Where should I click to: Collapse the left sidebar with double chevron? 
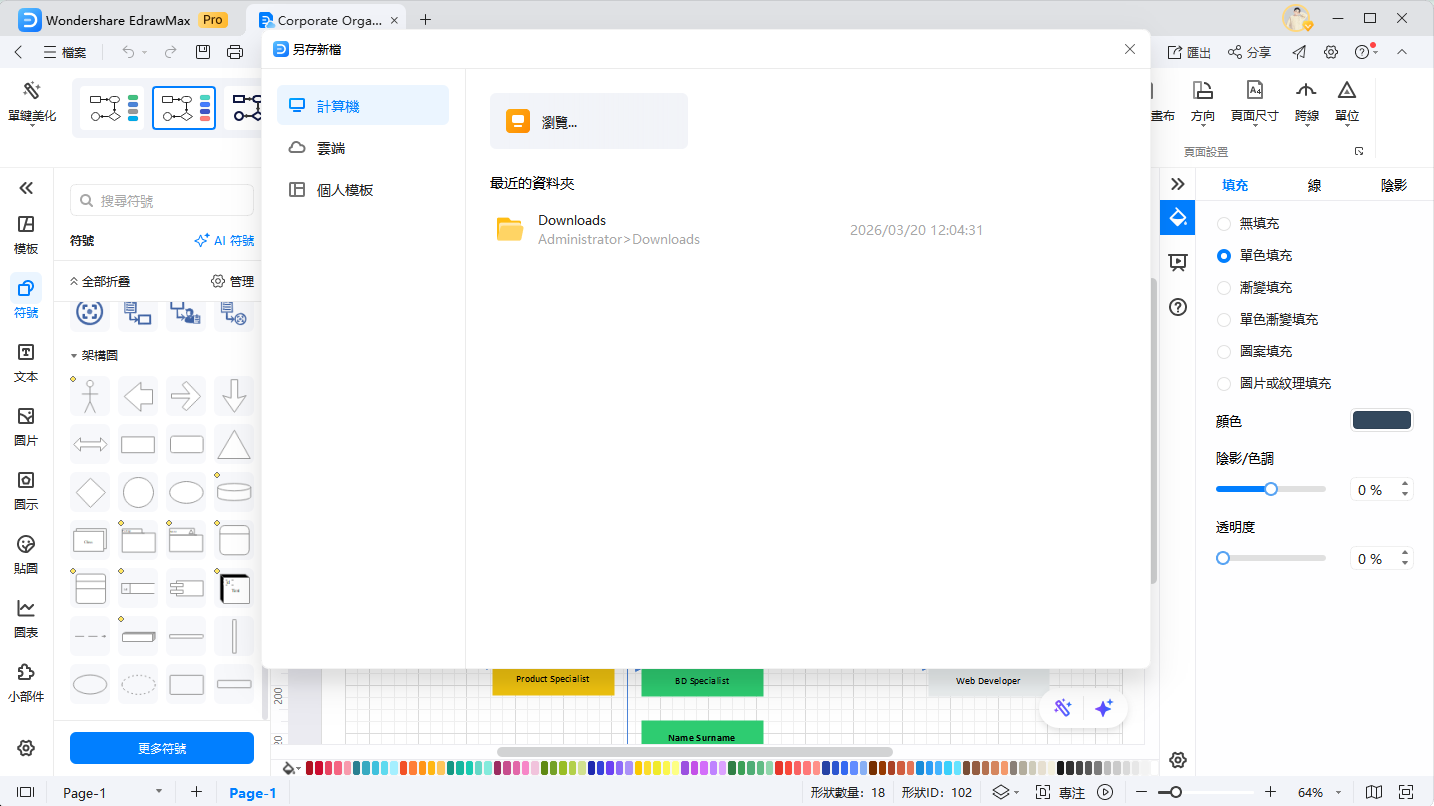(26, 188)
